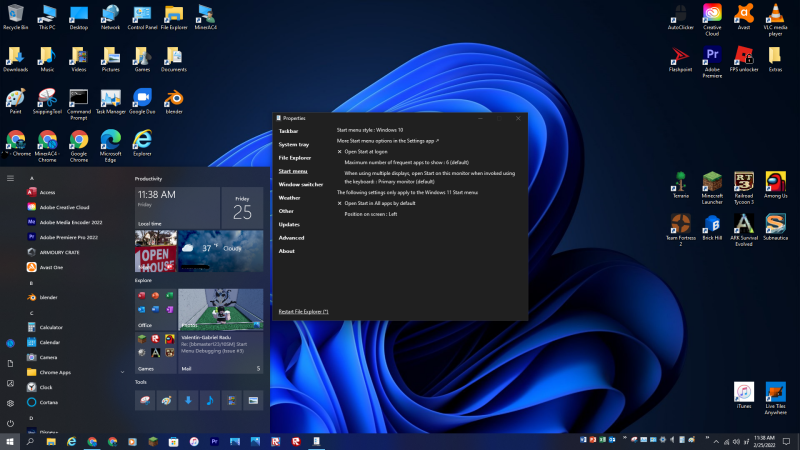Open iTunes from the desktop

pos(743,392)
